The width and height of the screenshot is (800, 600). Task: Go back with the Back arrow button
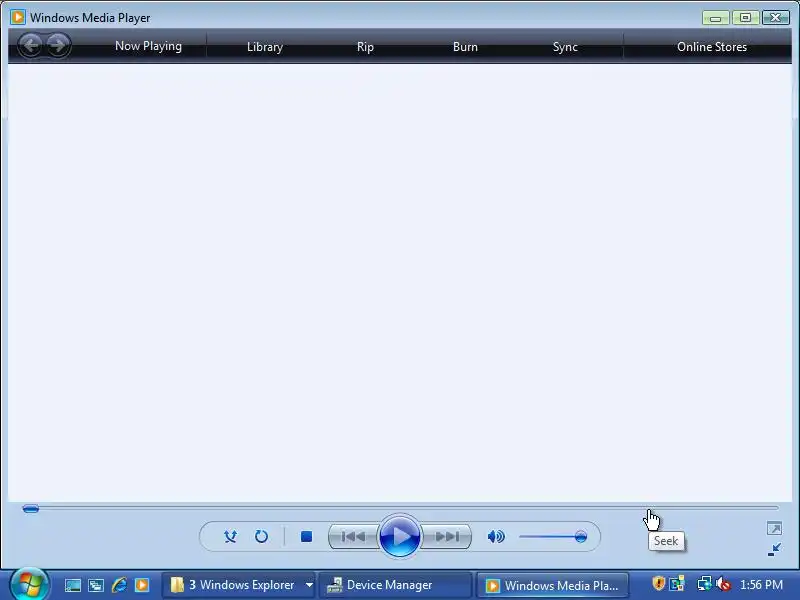[31, 45]
